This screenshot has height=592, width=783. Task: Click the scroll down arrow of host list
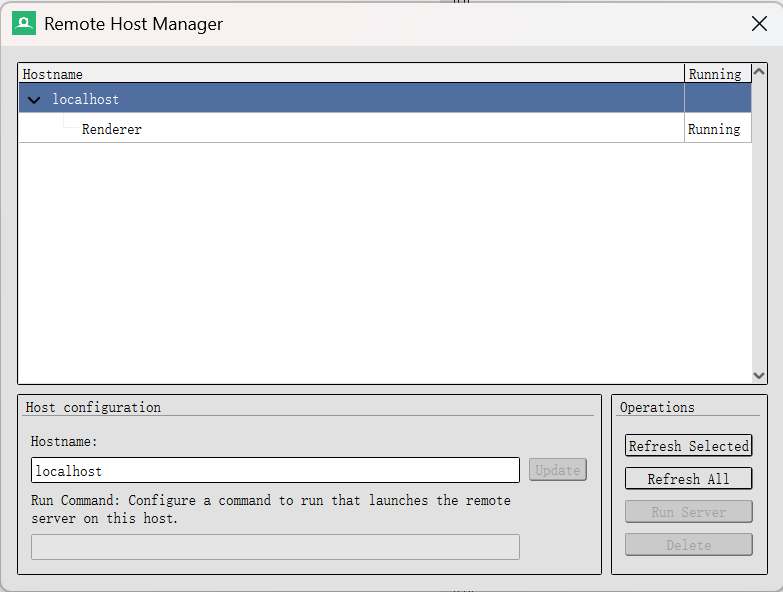pos(759,375)
